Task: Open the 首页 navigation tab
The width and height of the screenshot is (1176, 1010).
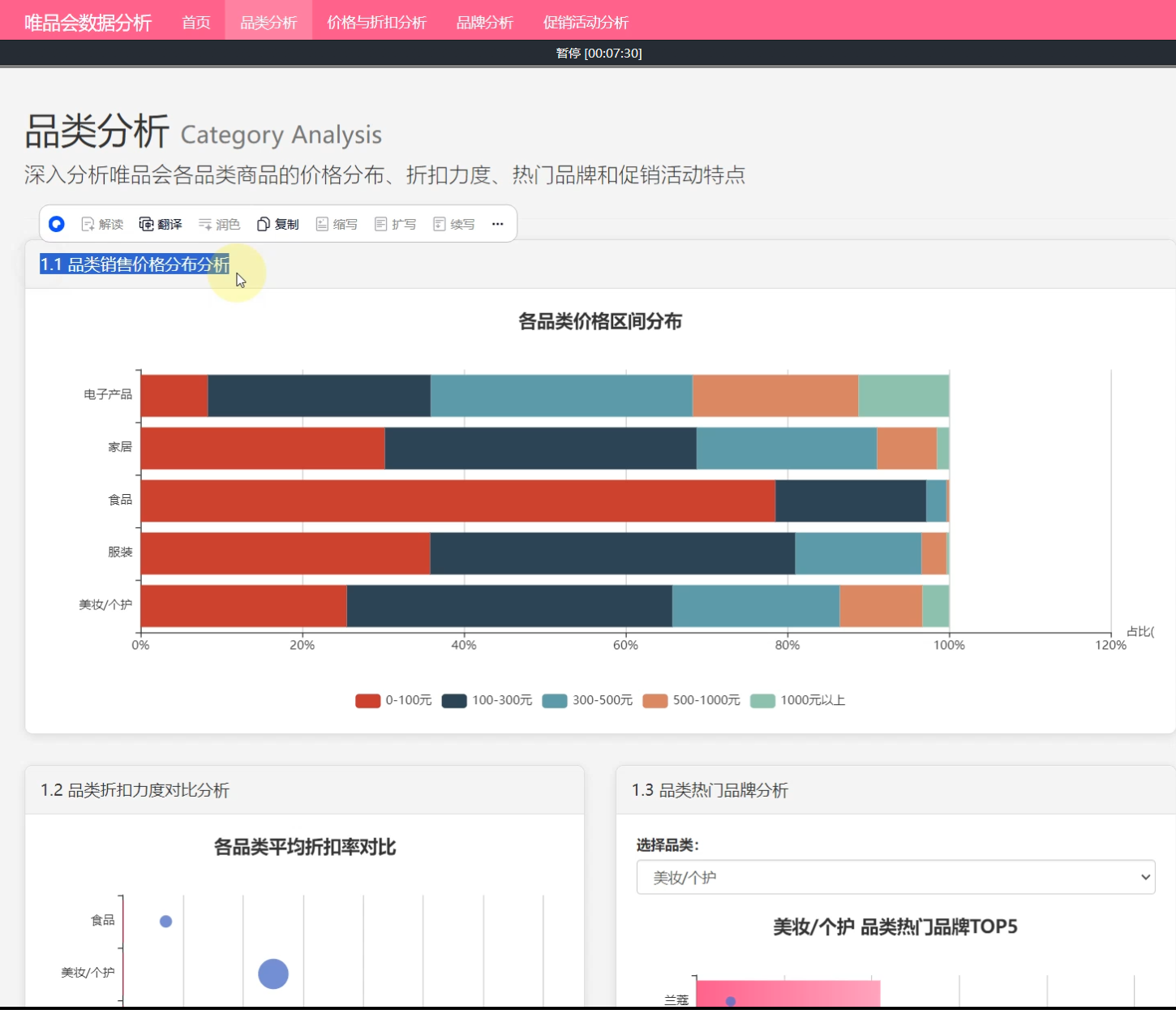Action: (195, 23)
